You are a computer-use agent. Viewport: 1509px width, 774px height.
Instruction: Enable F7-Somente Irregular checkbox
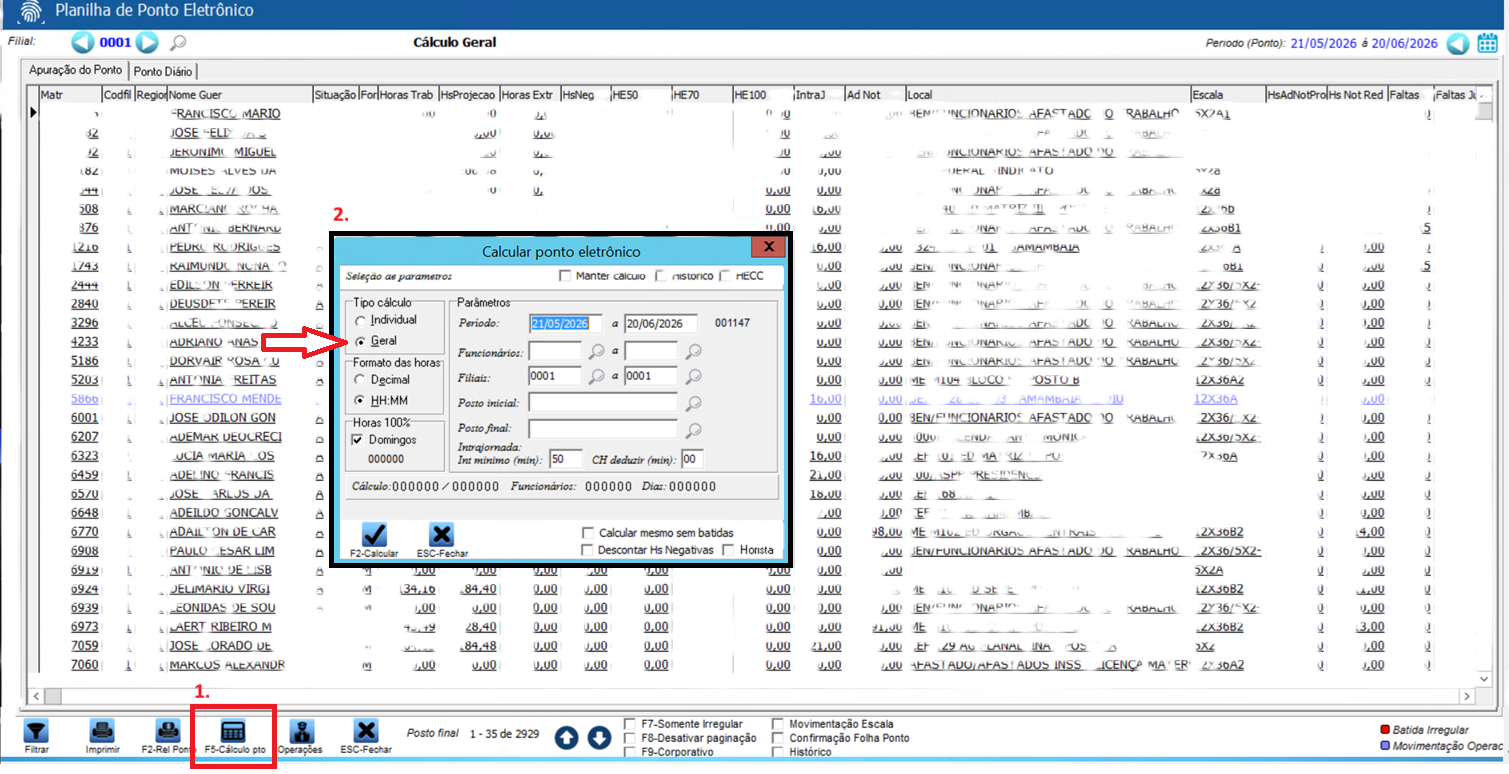(x=629, y=724)
